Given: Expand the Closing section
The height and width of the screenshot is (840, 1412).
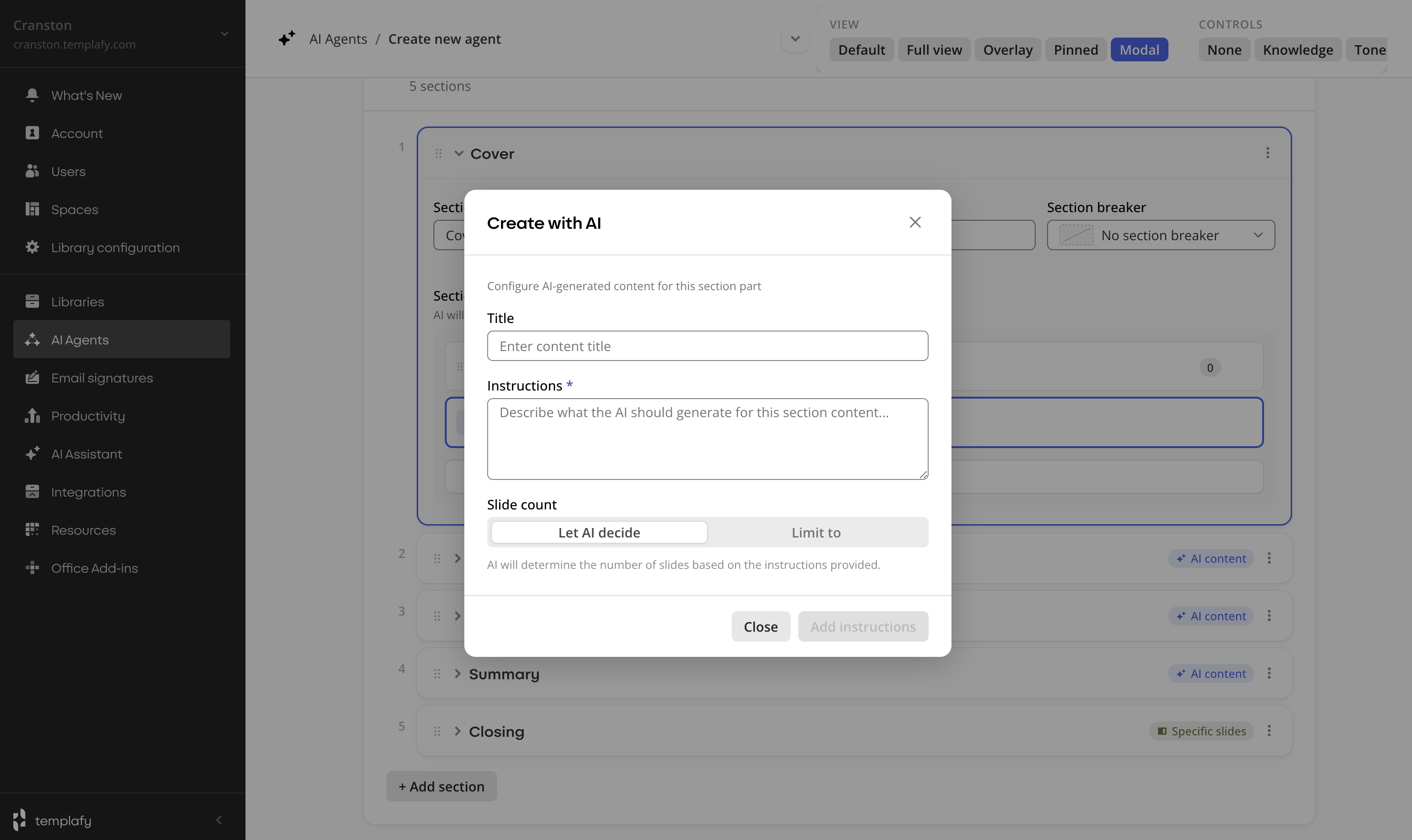Looking at the screenshot, I should 458,732.
